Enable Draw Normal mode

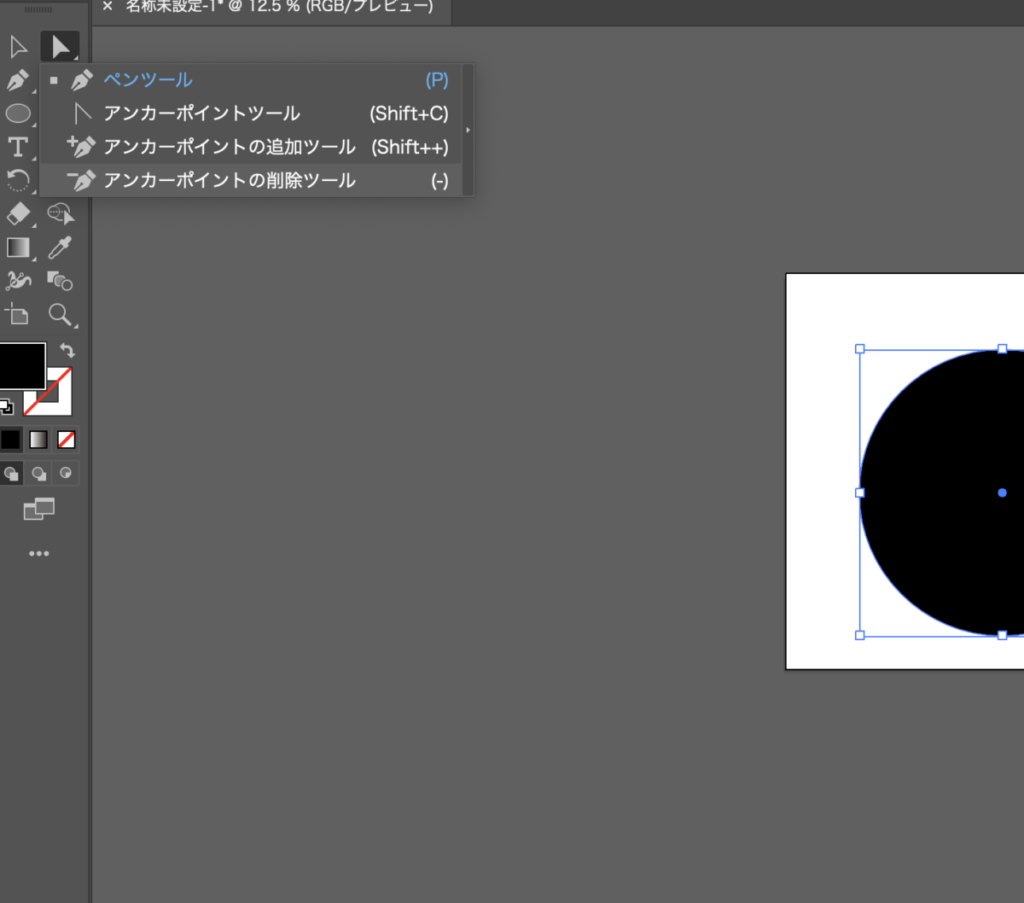[11, 473]
